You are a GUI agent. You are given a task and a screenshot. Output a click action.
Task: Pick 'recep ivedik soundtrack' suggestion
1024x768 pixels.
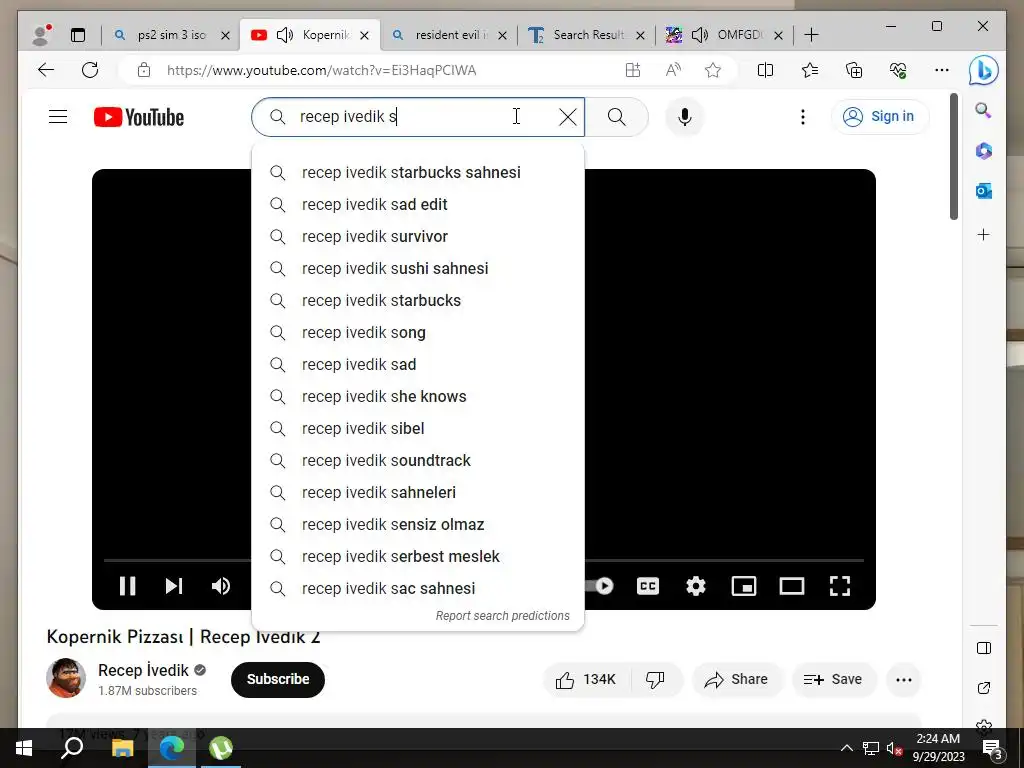418,460
